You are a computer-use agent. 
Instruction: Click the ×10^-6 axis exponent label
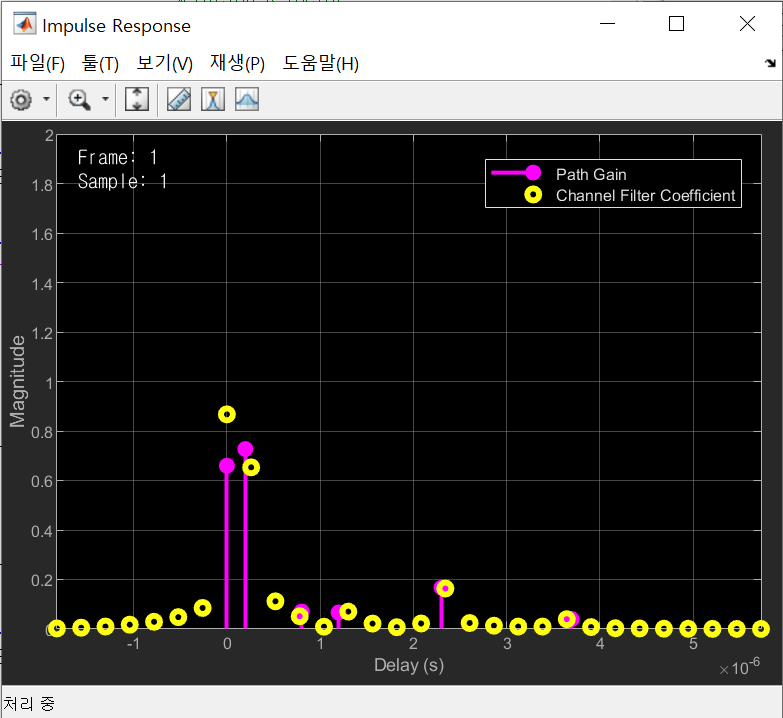(740, 667)
